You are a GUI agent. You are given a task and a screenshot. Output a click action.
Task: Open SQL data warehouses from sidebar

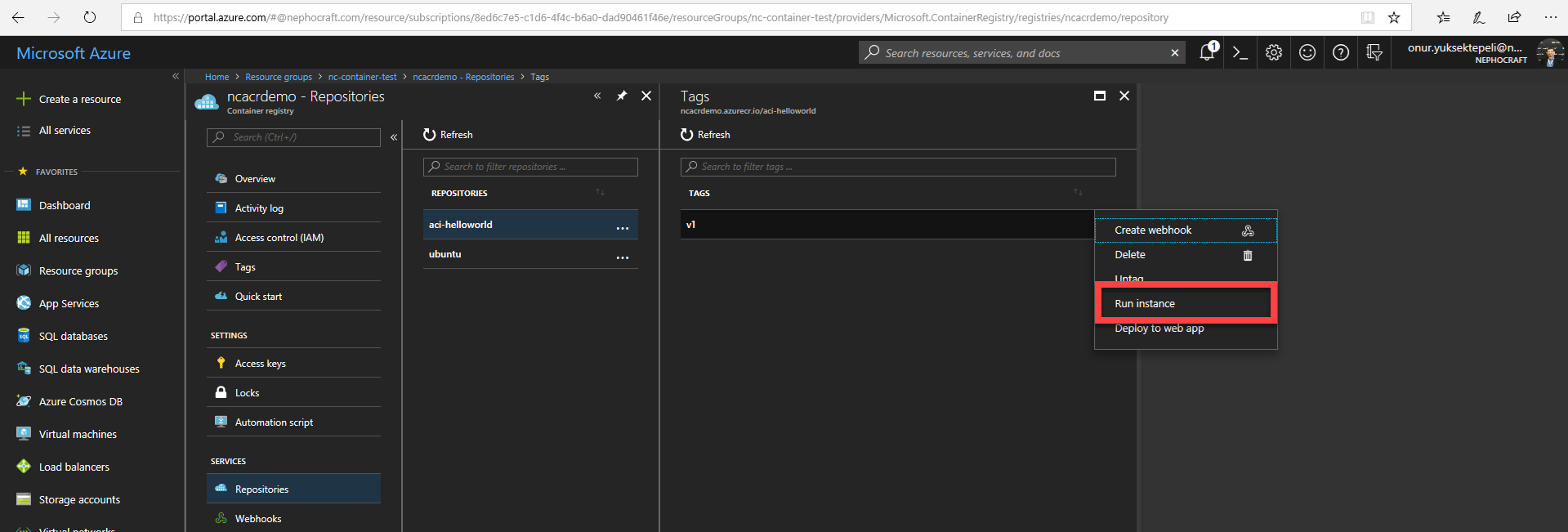point(90,369)
